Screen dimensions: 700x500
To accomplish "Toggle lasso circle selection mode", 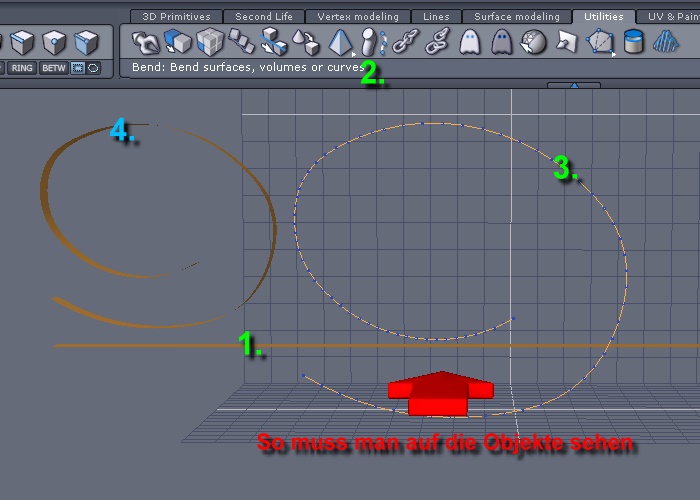I will (93, 68).
